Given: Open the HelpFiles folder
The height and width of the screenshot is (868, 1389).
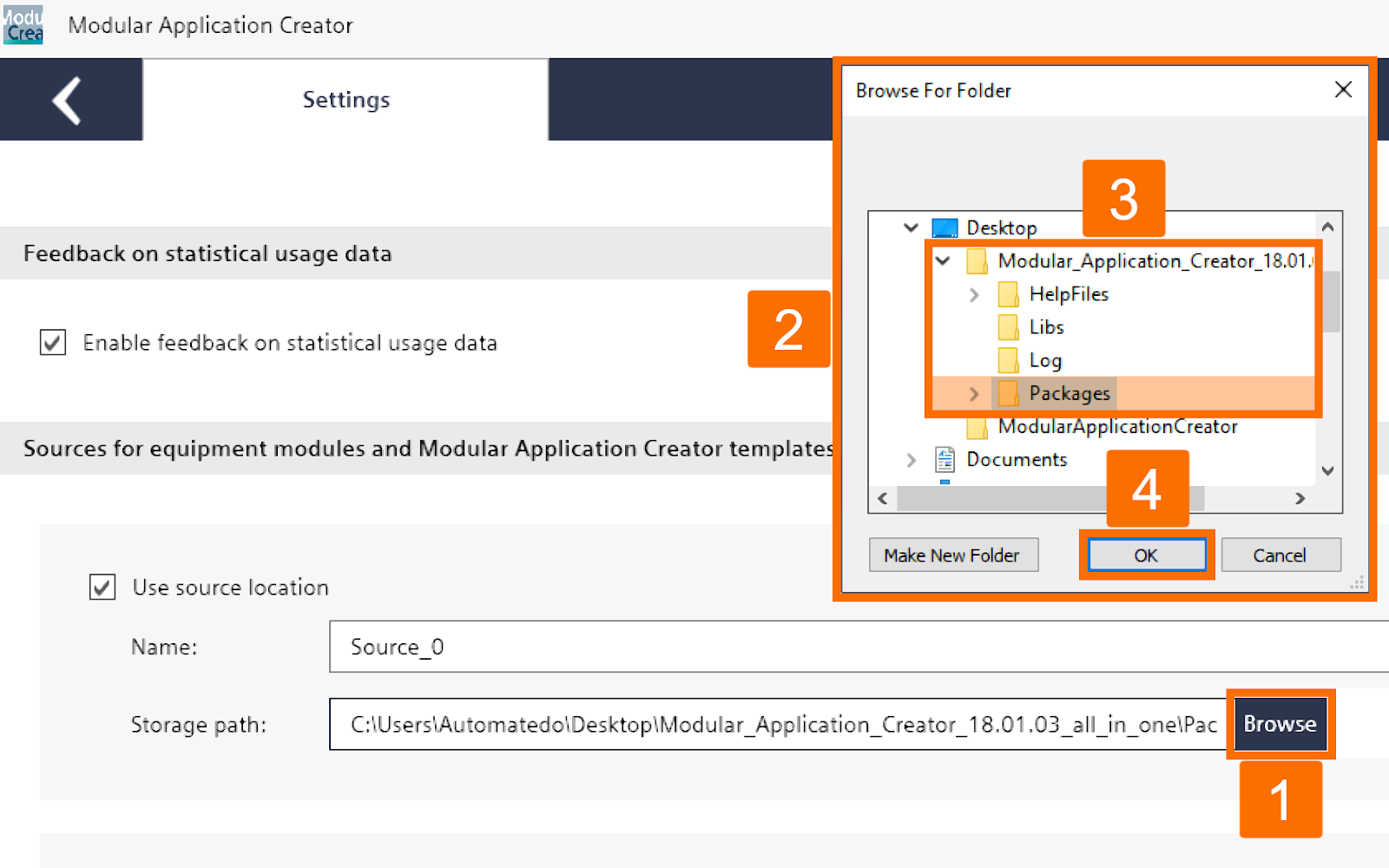Looking at the screenshot, I should (1070, 294).
